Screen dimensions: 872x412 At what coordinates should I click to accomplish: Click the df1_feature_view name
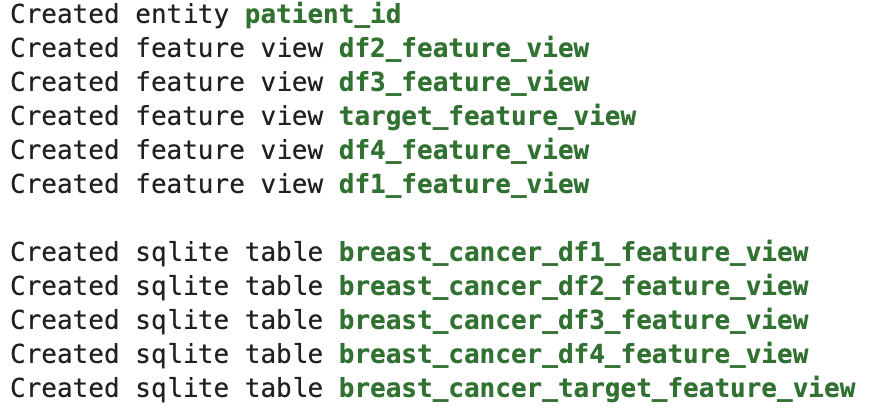click(x=464, y=185)
